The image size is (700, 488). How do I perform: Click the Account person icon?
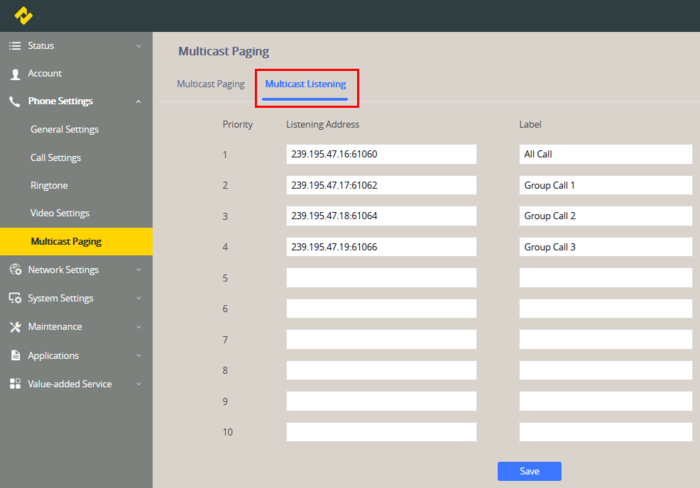pyautogui.click(x=15, y=74)
